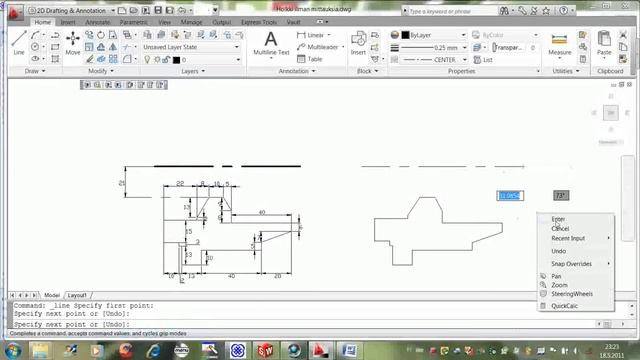Click the Linear dimension tool
The width and height of the screenshot is (640, 360).
(x=310, y=35)
